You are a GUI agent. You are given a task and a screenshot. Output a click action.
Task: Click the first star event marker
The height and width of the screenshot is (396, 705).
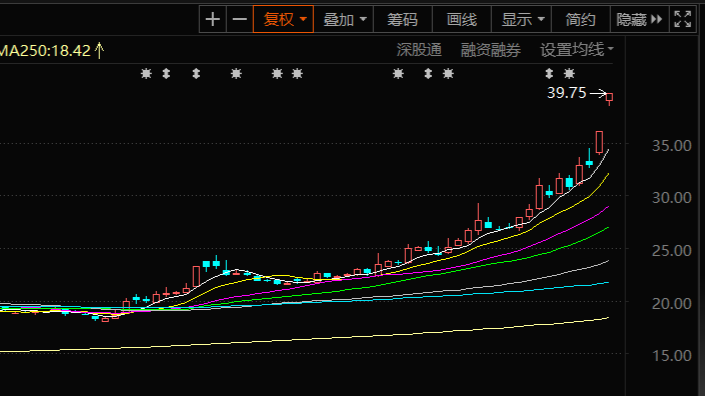tap(146, 73)
